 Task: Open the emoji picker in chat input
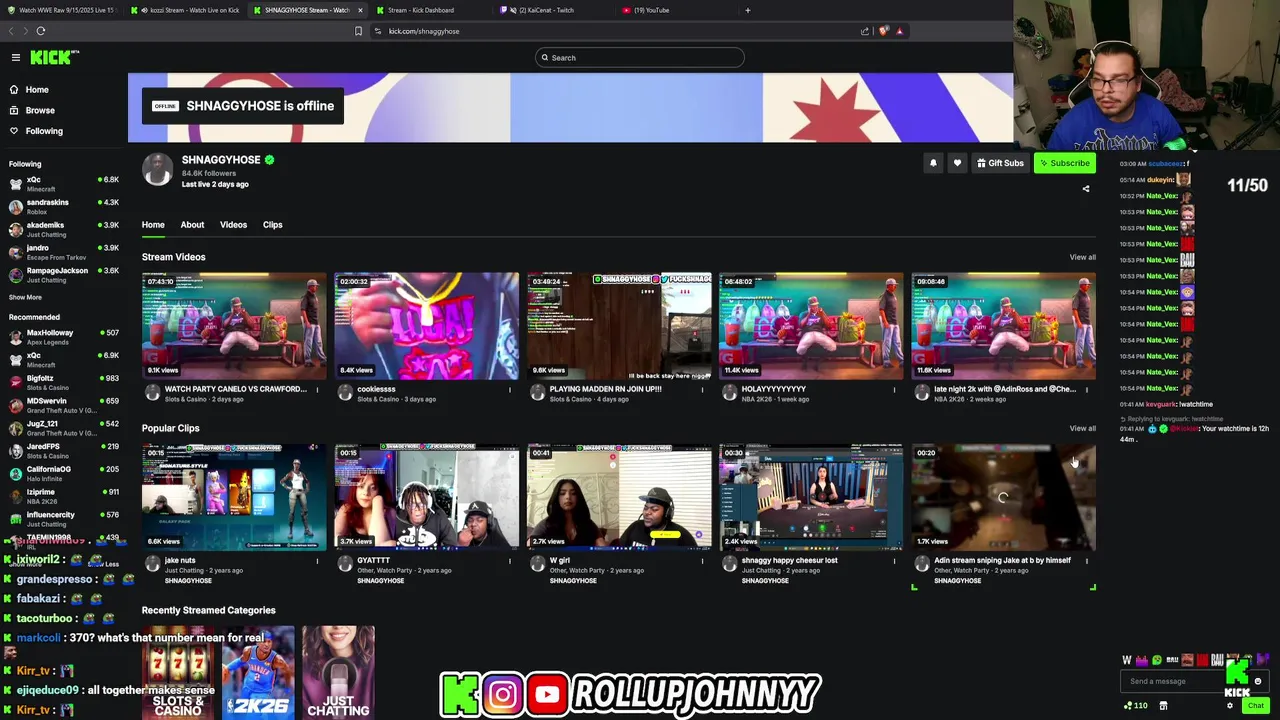coord(1258,681)
